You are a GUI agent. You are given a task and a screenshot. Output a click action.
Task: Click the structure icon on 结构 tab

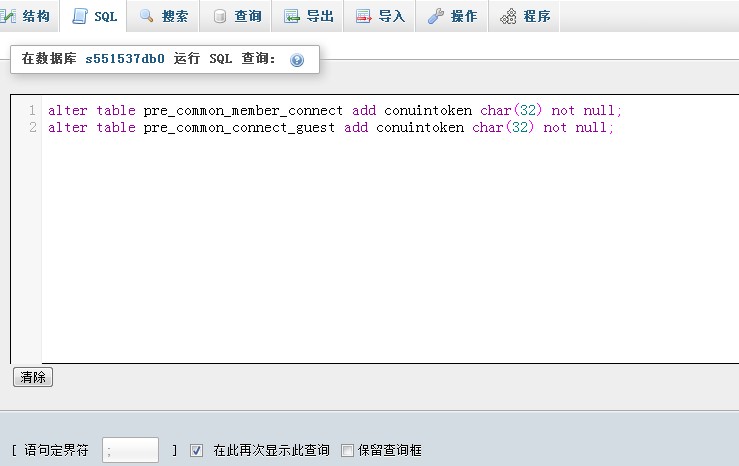pyautogui.click(x=8, y=16)
